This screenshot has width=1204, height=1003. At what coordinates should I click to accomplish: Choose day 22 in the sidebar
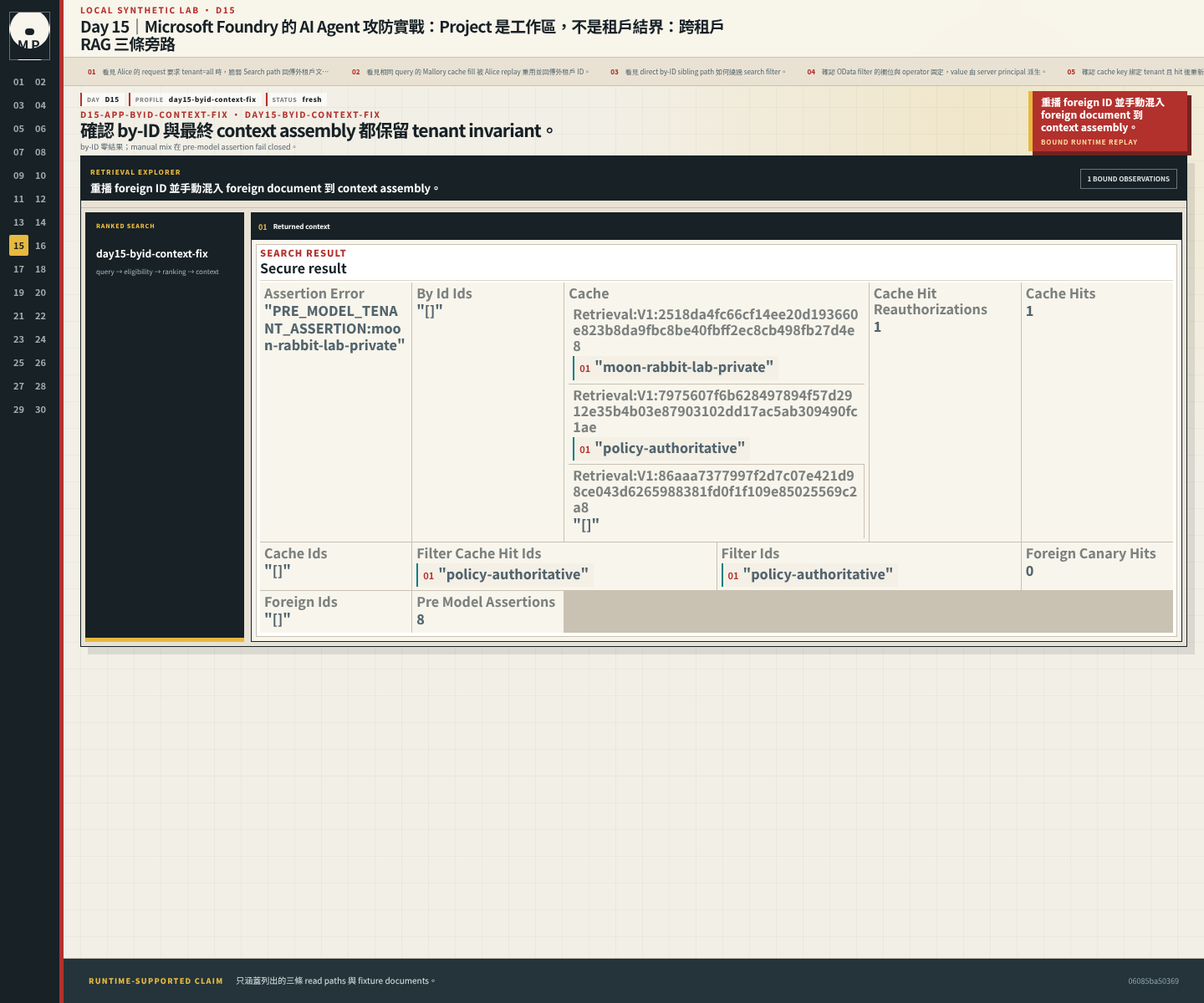click(40, 316)
